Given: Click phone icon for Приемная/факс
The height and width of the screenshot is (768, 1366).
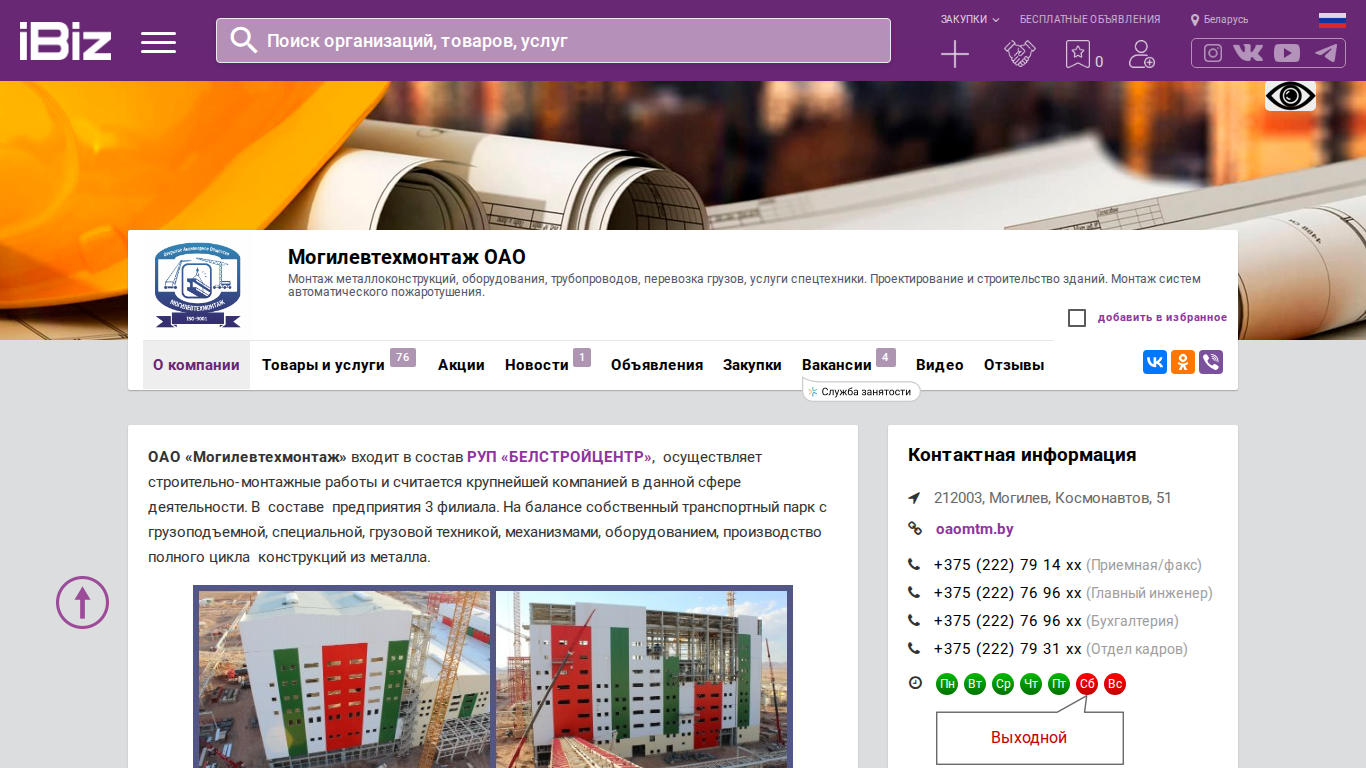Looking at the screenshot, I should (914, 565).
